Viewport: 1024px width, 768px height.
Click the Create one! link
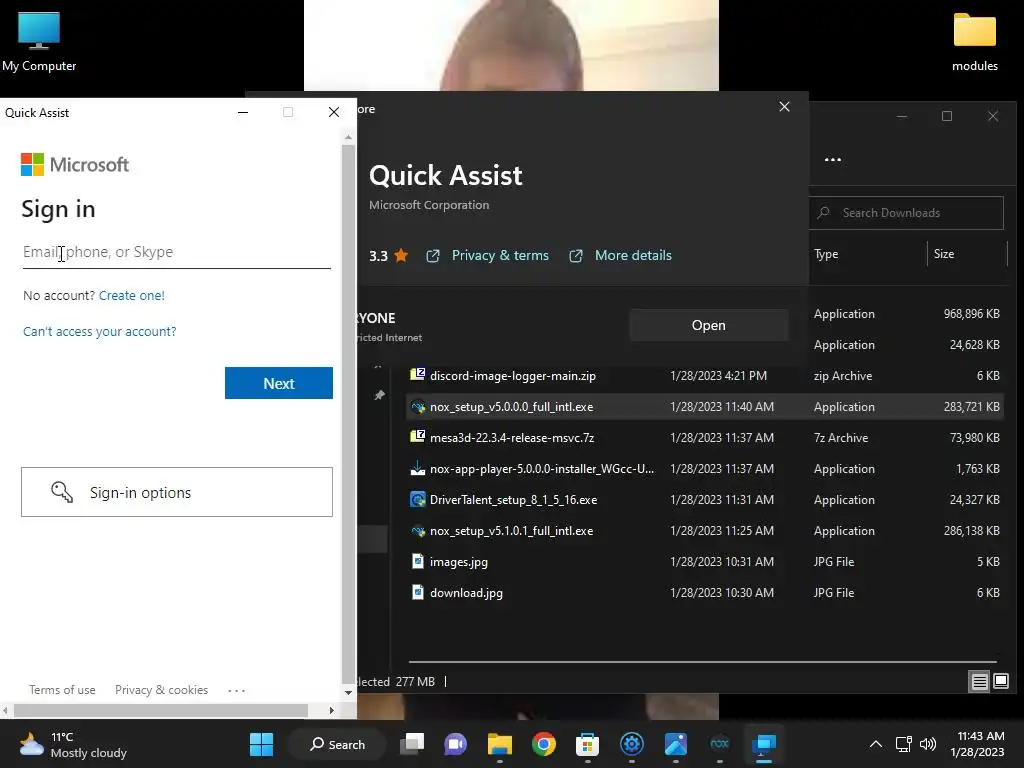pos(131,295)
